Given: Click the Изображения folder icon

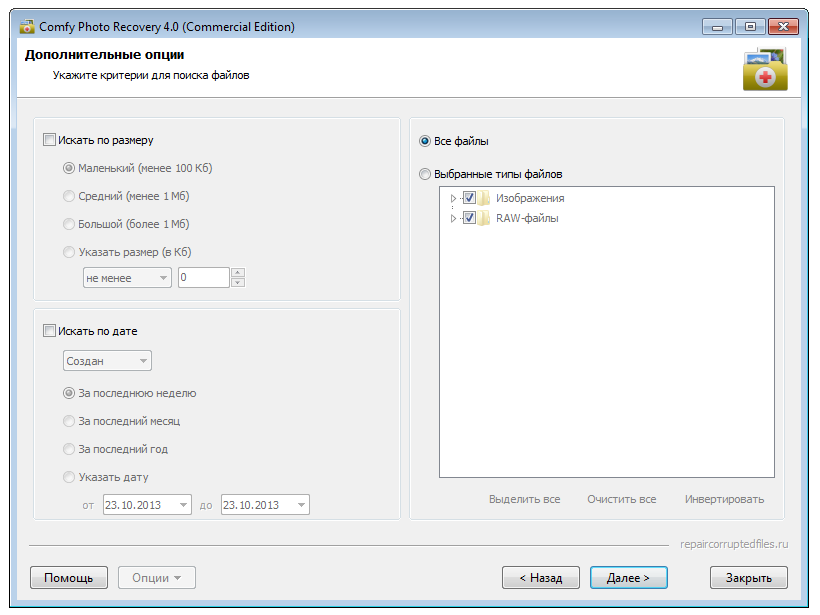Looking at the screenshot, I should tap(484, 198).
